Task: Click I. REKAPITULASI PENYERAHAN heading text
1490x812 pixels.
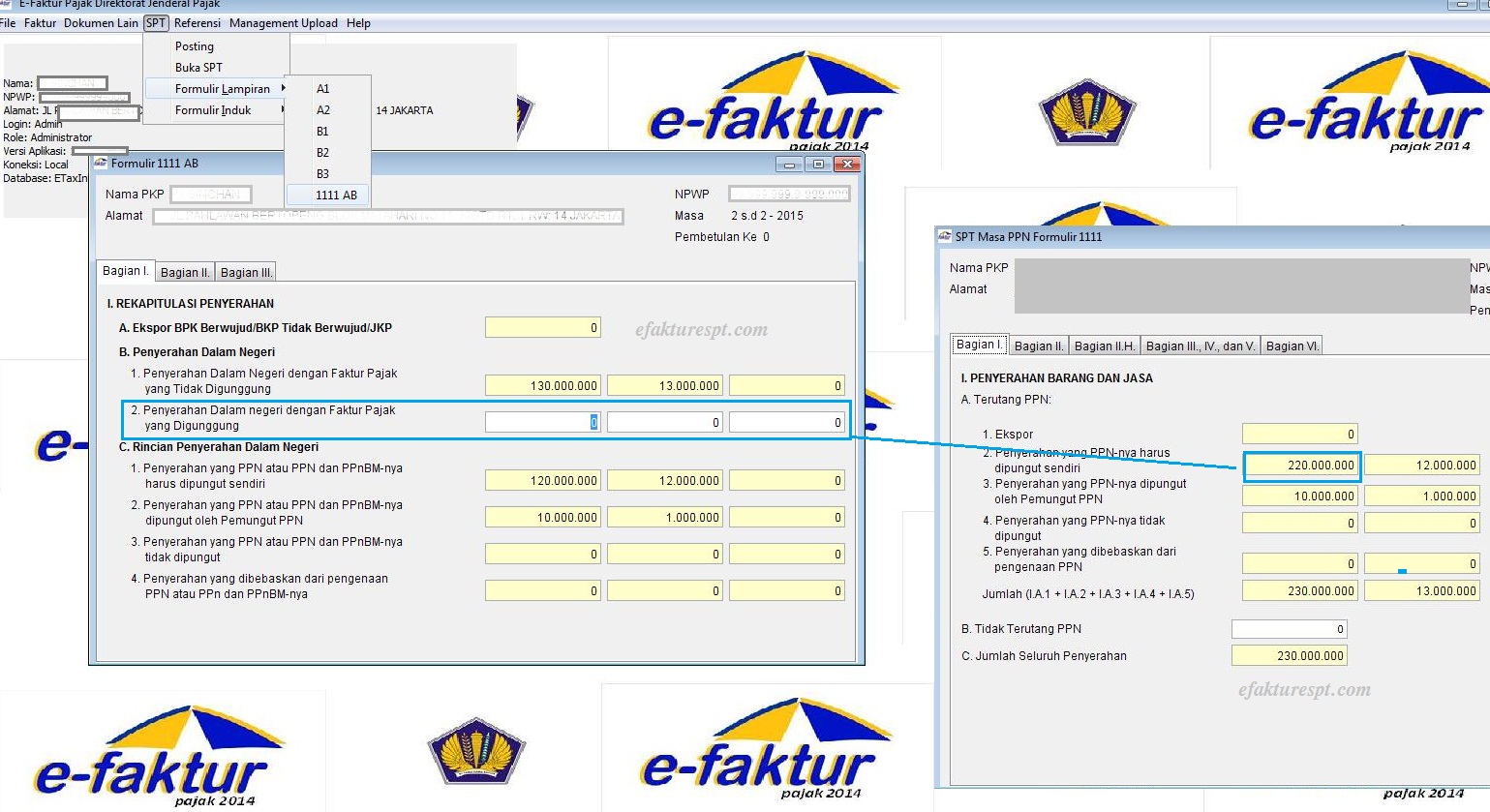Action: (x=191, y=304)
